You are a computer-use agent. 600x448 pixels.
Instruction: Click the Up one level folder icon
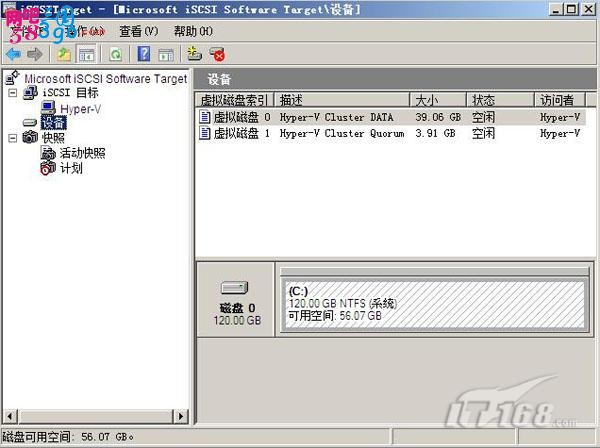[x=64, y=54]
